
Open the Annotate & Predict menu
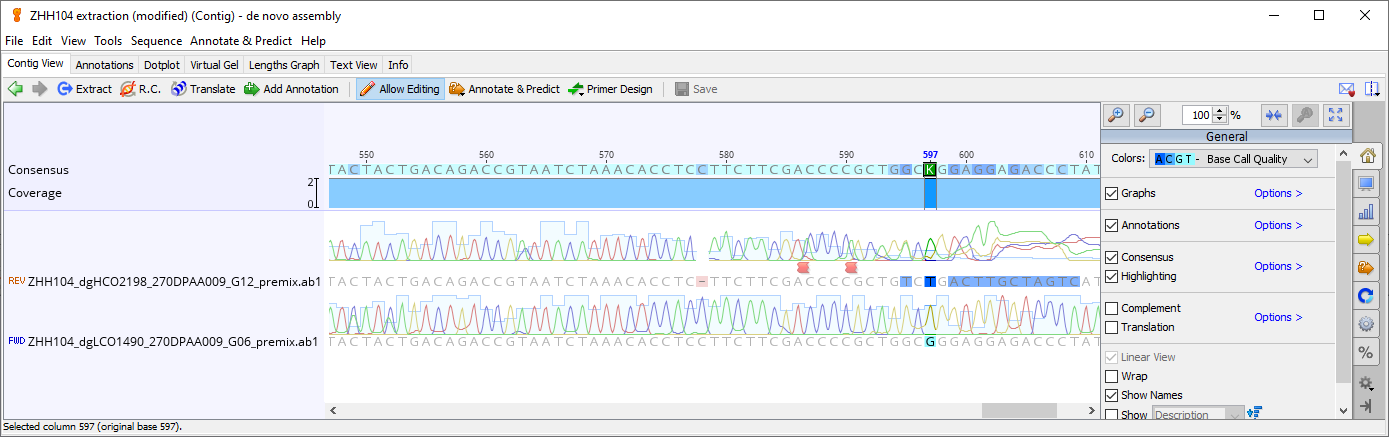(241, 41)
